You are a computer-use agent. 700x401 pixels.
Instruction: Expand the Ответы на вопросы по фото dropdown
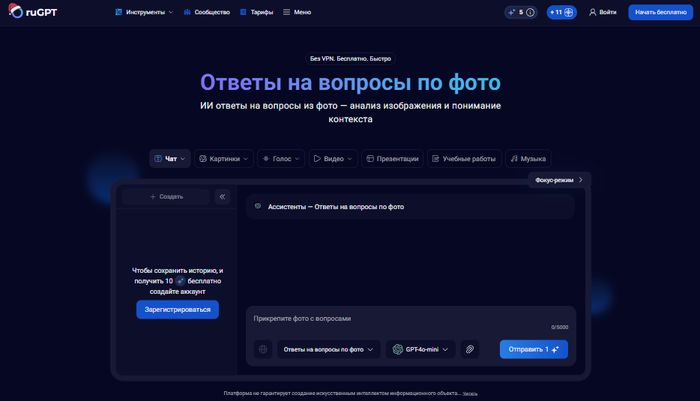[329, 349]
